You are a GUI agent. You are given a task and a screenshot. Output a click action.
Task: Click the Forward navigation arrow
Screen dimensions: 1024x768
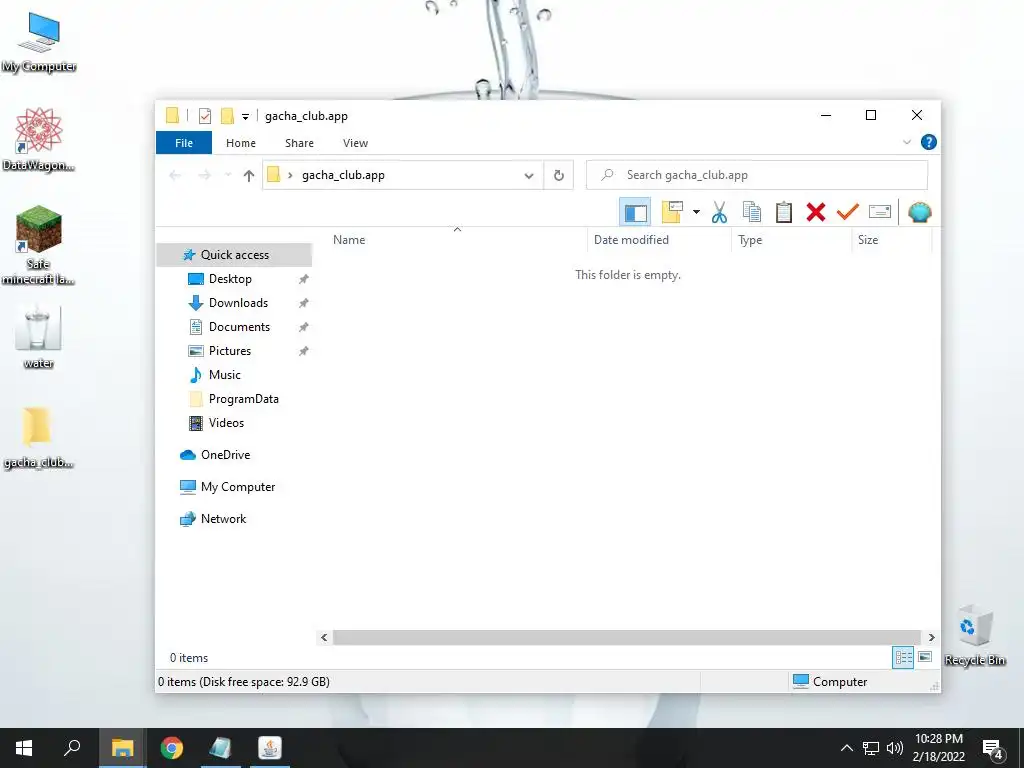[204, 175]
